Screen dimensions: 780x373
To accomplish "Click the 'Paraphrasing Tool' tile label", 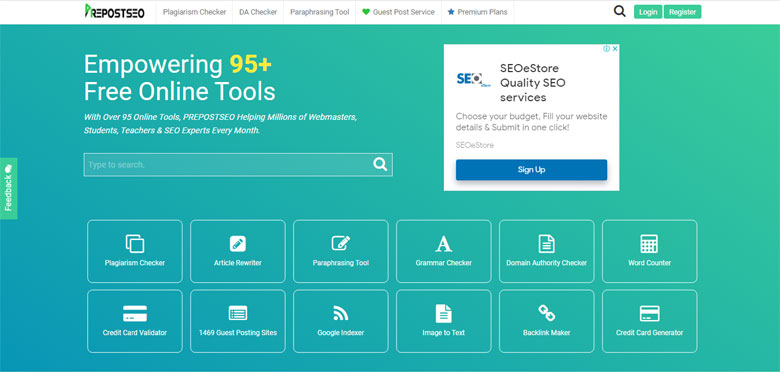I will pyautogui.click(x=341, y=263).
